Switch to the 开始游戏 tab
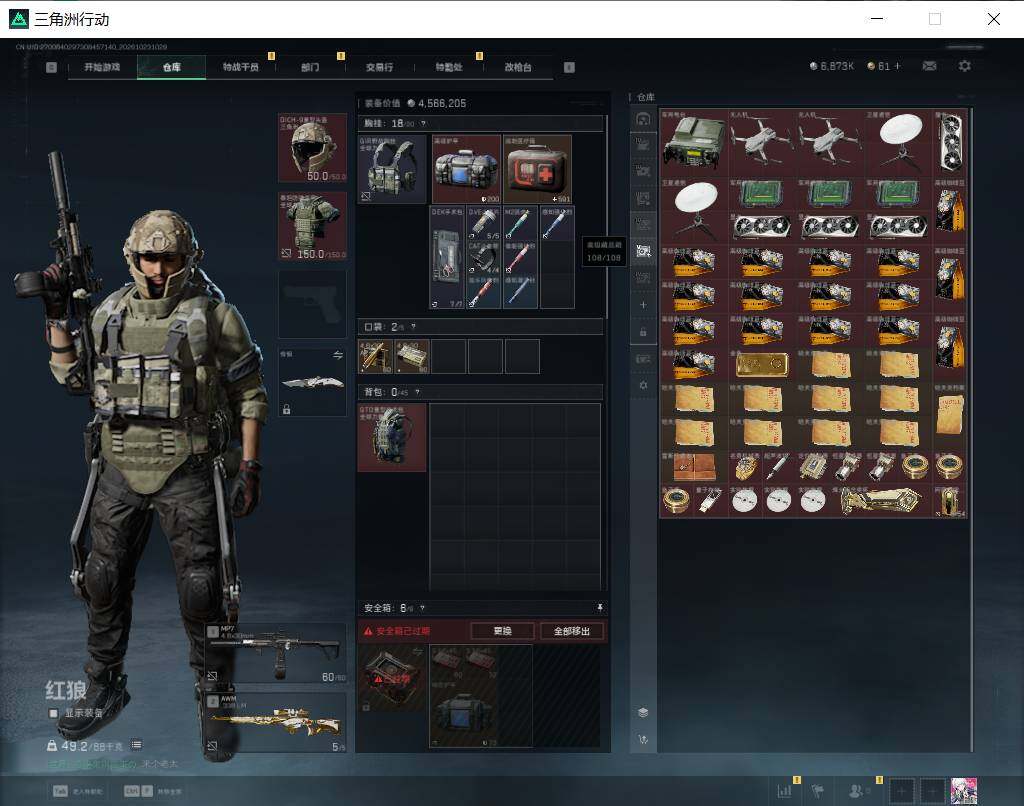Viewport: 1024px width, 806px height. point(102,67)
